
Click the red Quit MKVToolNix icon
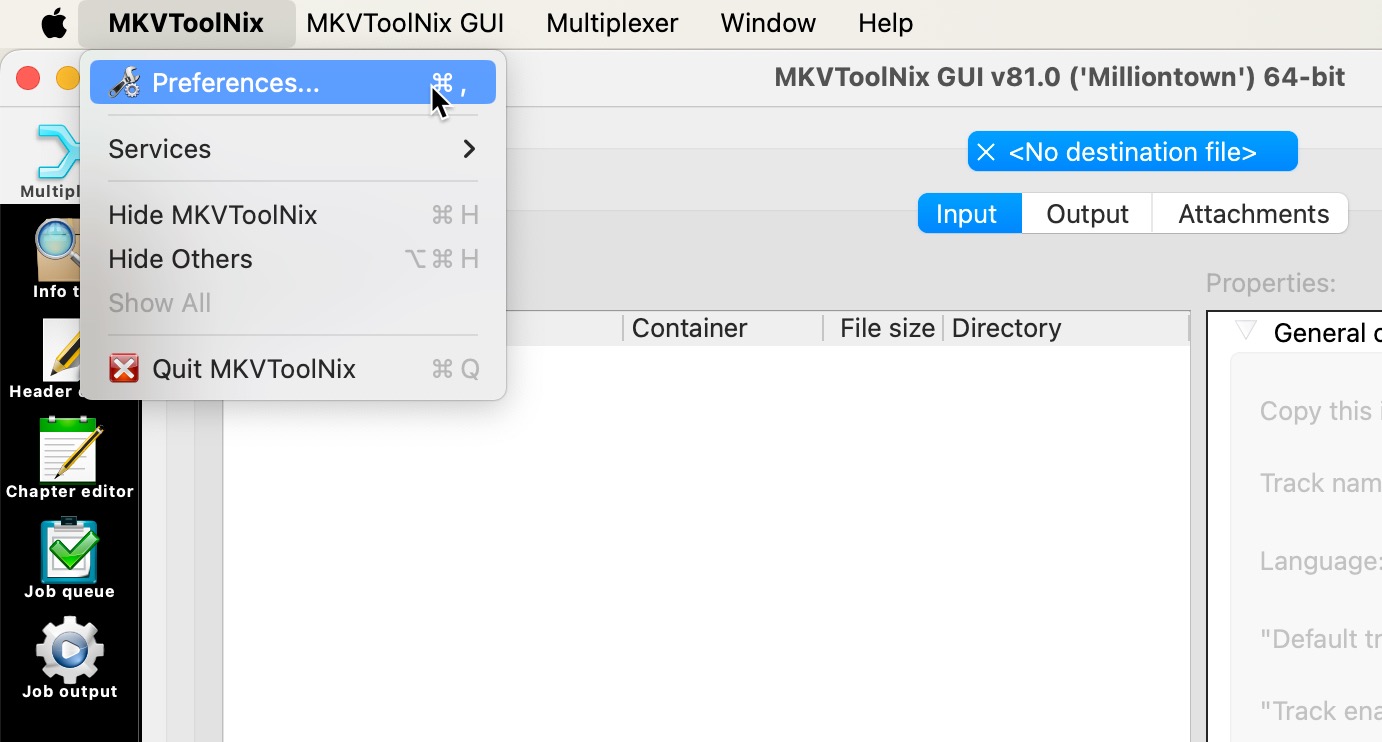click(124, 369)
